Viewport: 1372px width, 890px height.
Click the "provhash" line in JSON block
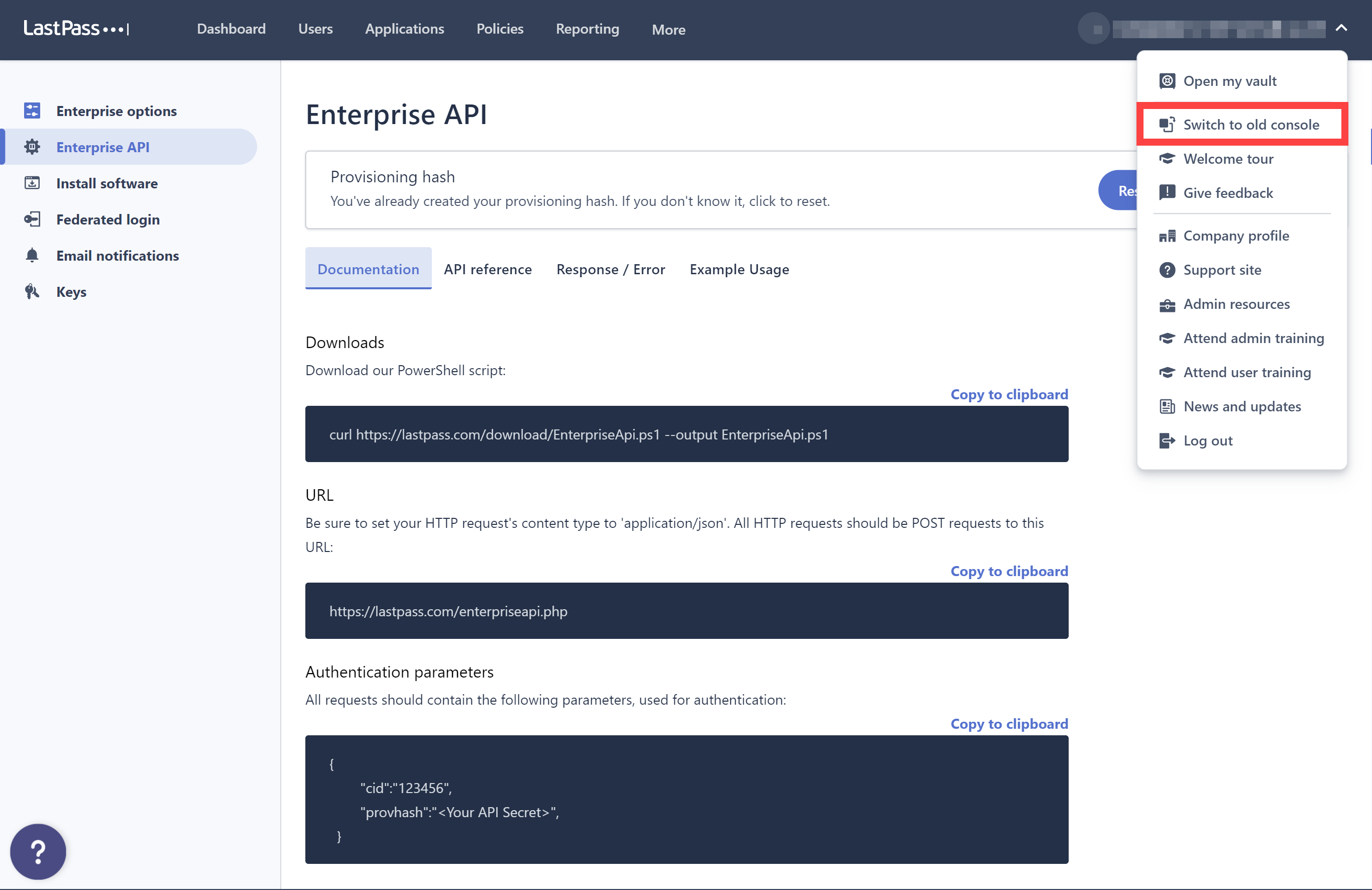(x=460, y=812)
